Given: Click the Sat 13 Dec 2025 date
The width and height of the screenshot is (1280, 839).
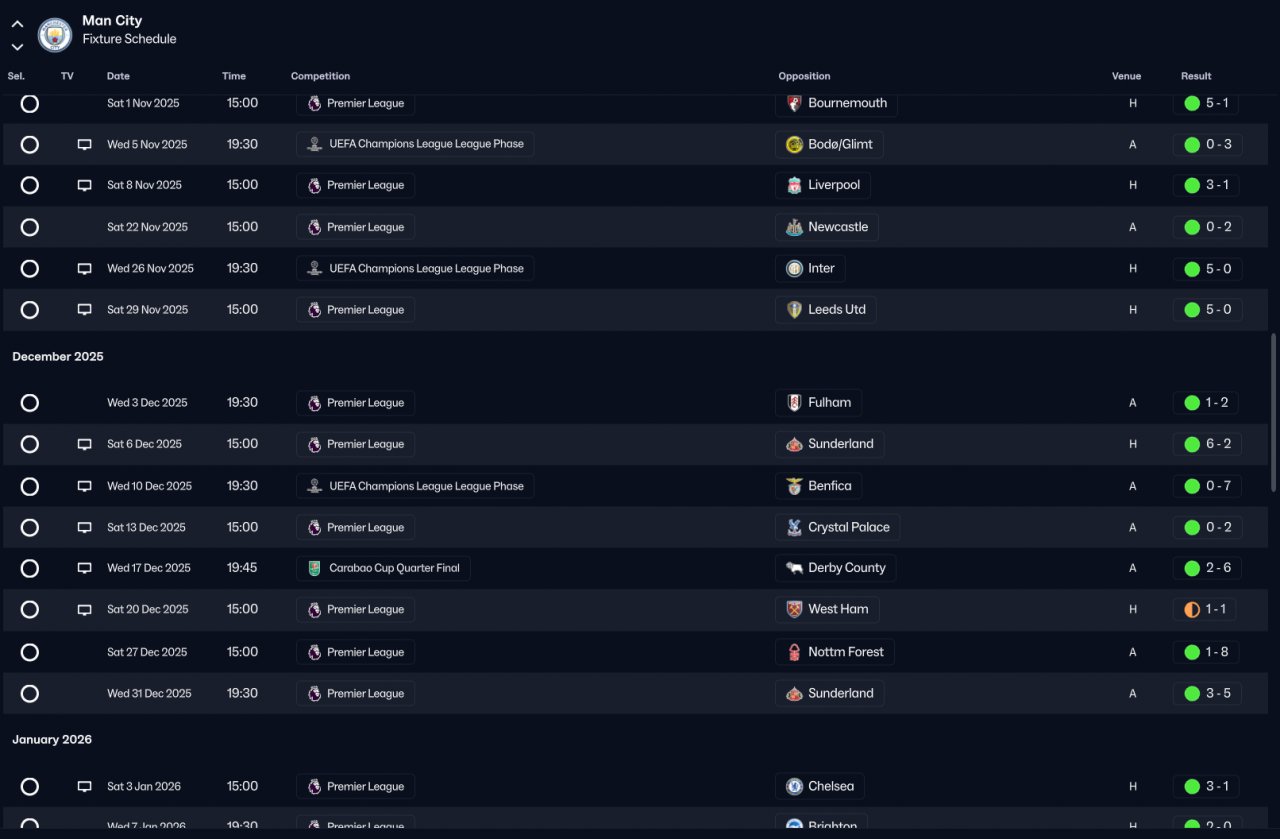Looking at the screenshot, I should point(146,528).
